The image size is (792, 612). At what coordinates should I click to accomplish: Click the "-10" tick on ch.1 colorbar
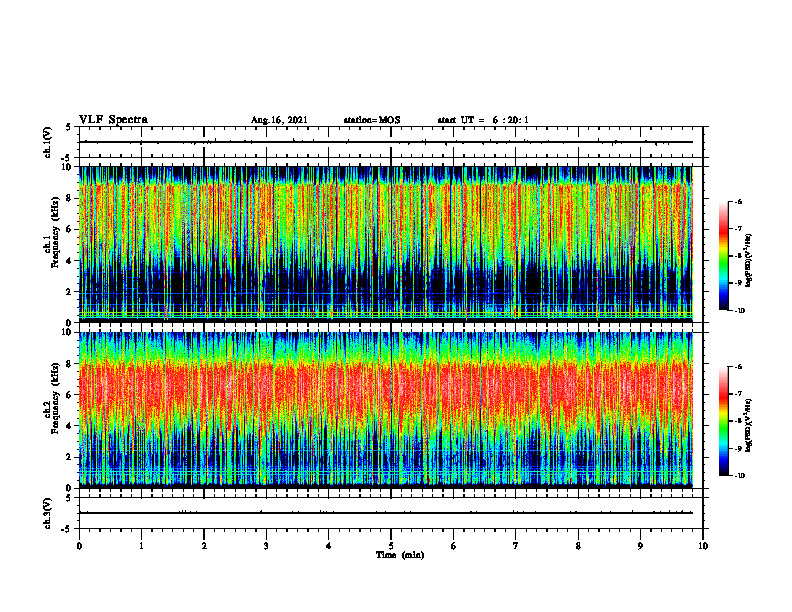pyautogui.click(x=740, y=311)
